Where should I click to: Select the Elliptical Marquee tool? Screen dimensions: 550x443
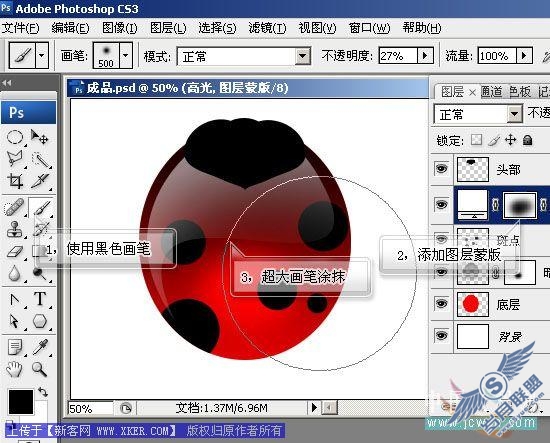pyautogui.click(x=15, y=137)
